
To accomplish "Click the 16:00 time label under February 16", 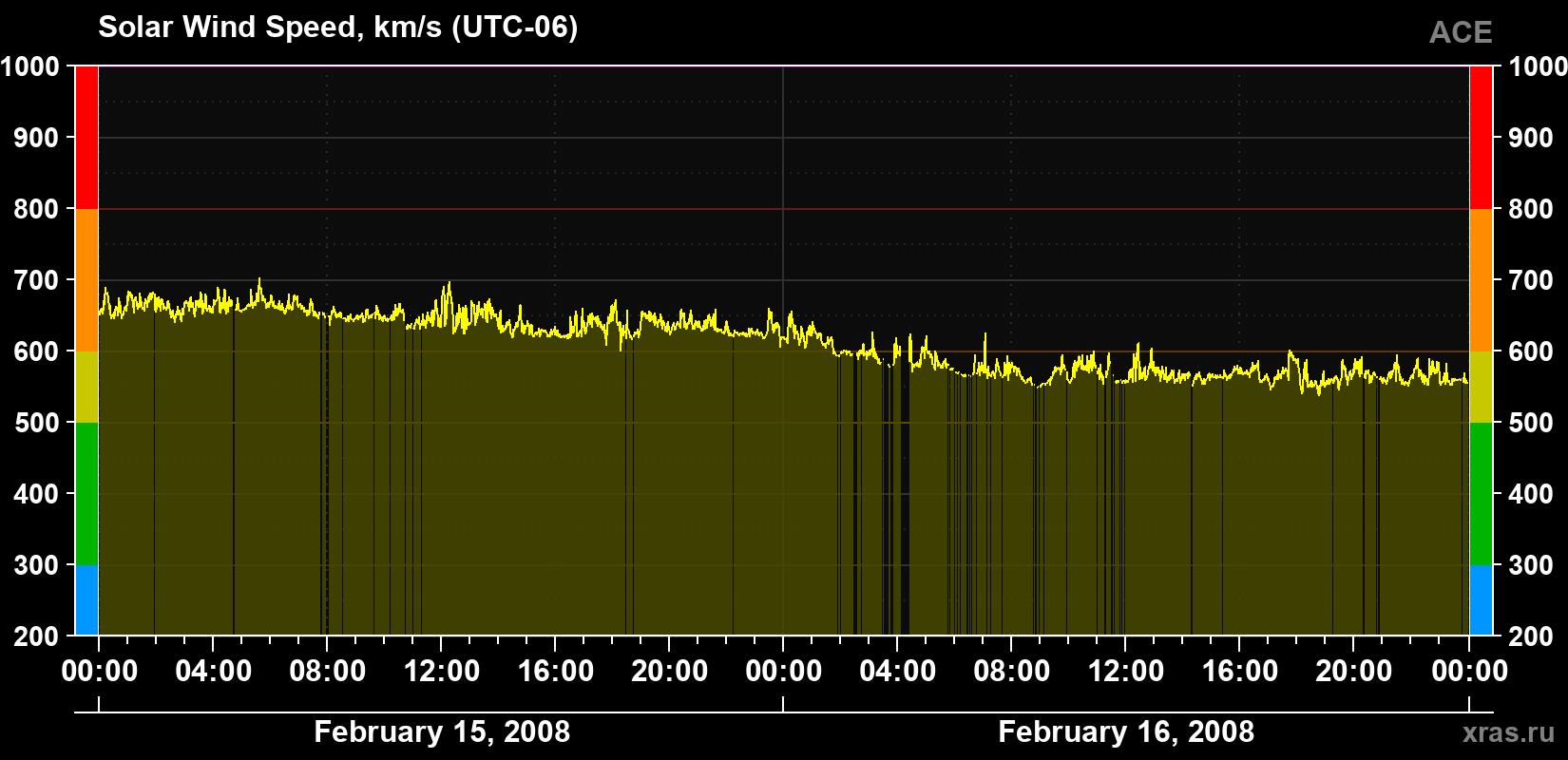I will point(1239,671).
